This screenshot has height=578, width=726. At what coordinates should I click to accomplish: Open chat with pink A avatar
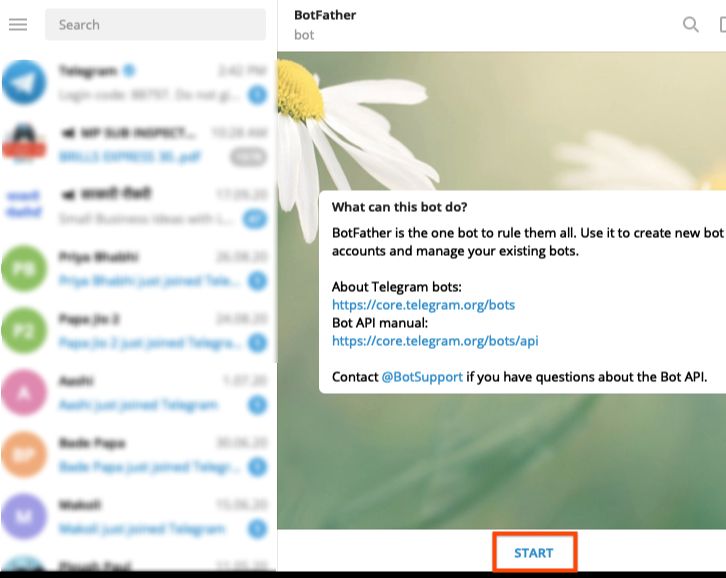[138, 393]
